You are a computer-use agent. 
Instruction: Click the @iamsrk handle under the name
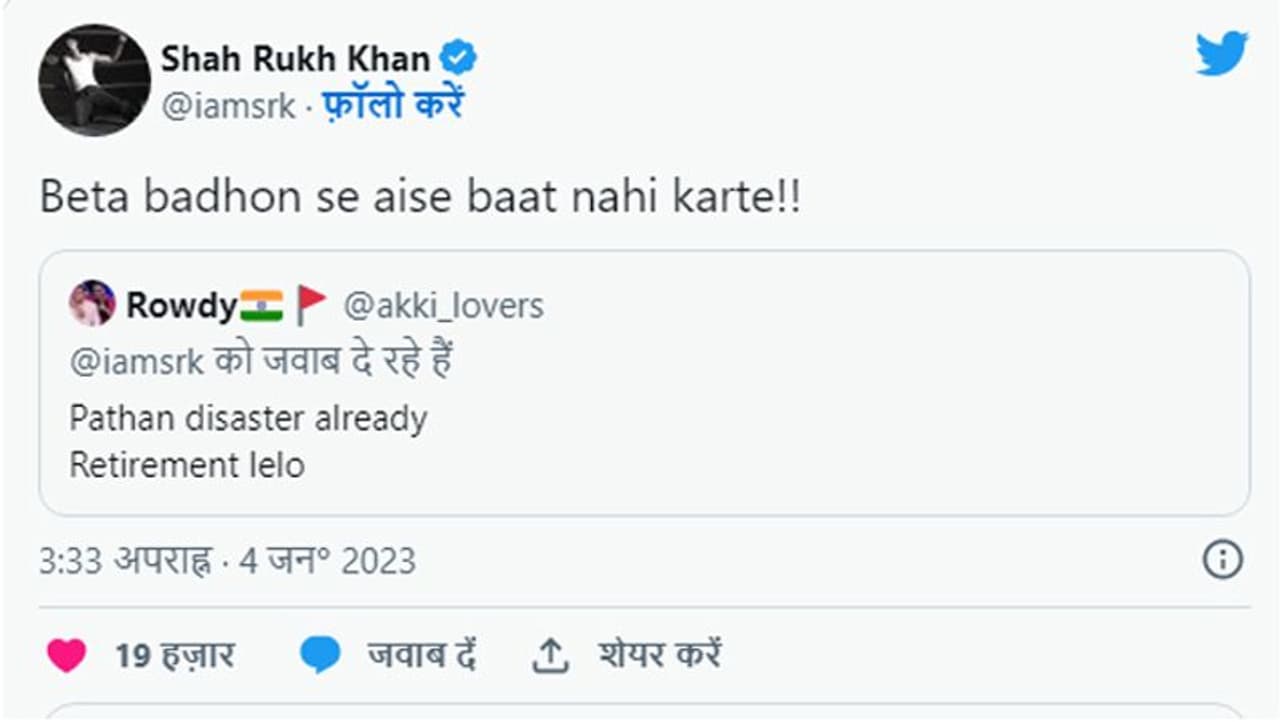[x=229, y=106]
